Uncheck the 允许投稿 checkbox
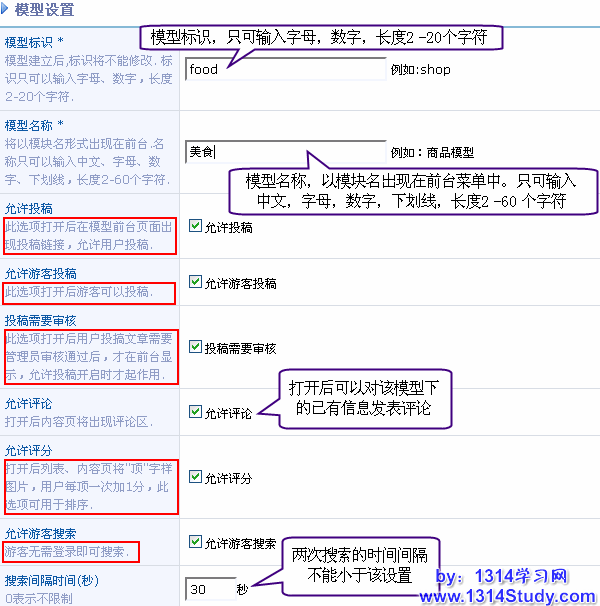600x606 pixels. pos(195,226)
